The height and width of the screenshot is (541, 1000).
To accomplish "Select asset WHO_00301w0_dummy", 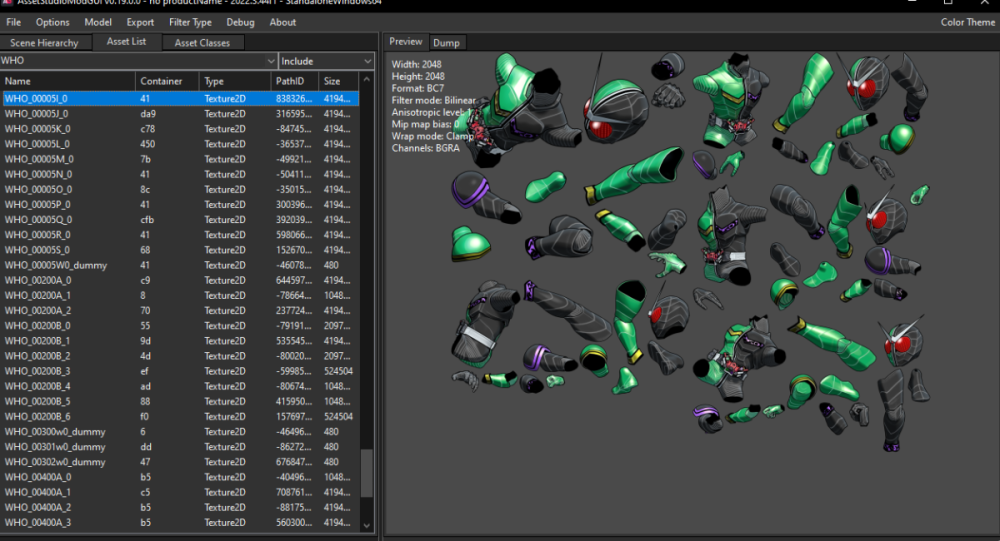I will (180, 447).
